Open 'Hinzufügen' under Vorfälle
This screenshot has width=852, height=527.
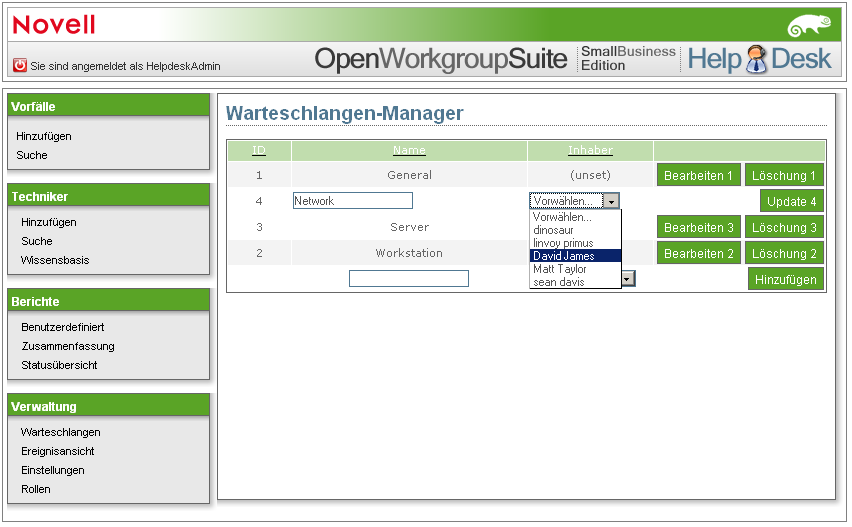pos(44,136)
